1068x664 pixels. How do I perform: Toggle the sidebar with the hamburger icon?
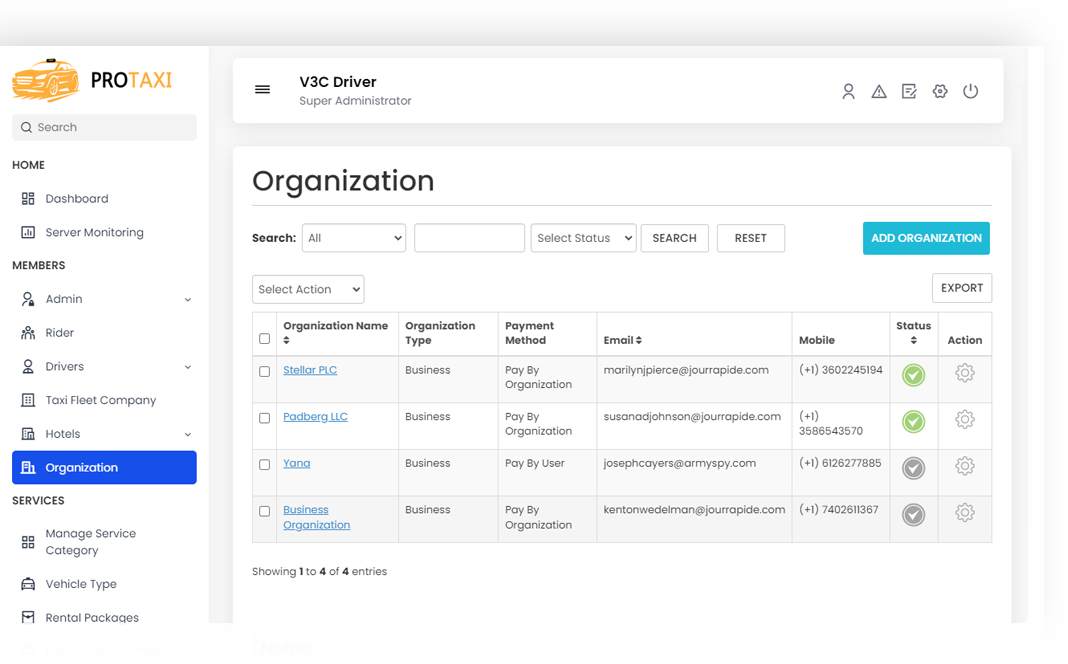[262, 89]
